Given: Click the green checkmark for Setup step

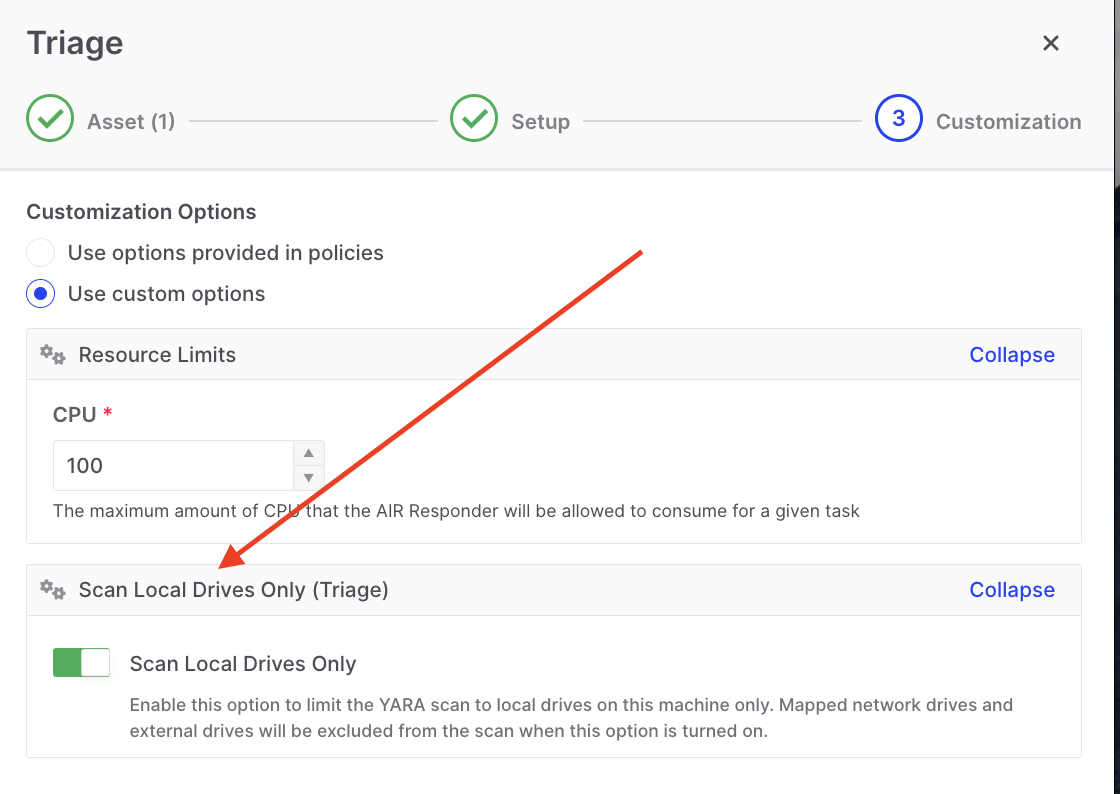Looking at the screenshot, I should point(474,119).
